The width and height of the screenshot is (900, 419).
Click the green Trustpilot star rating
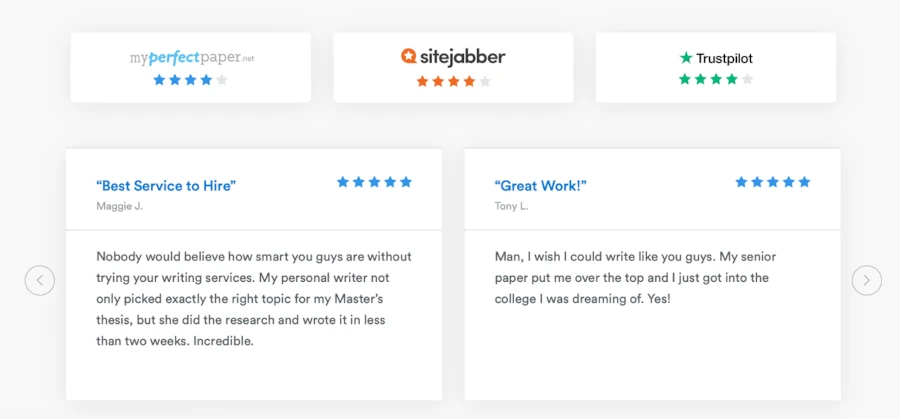pyautogui.click(x=716, y=79)
